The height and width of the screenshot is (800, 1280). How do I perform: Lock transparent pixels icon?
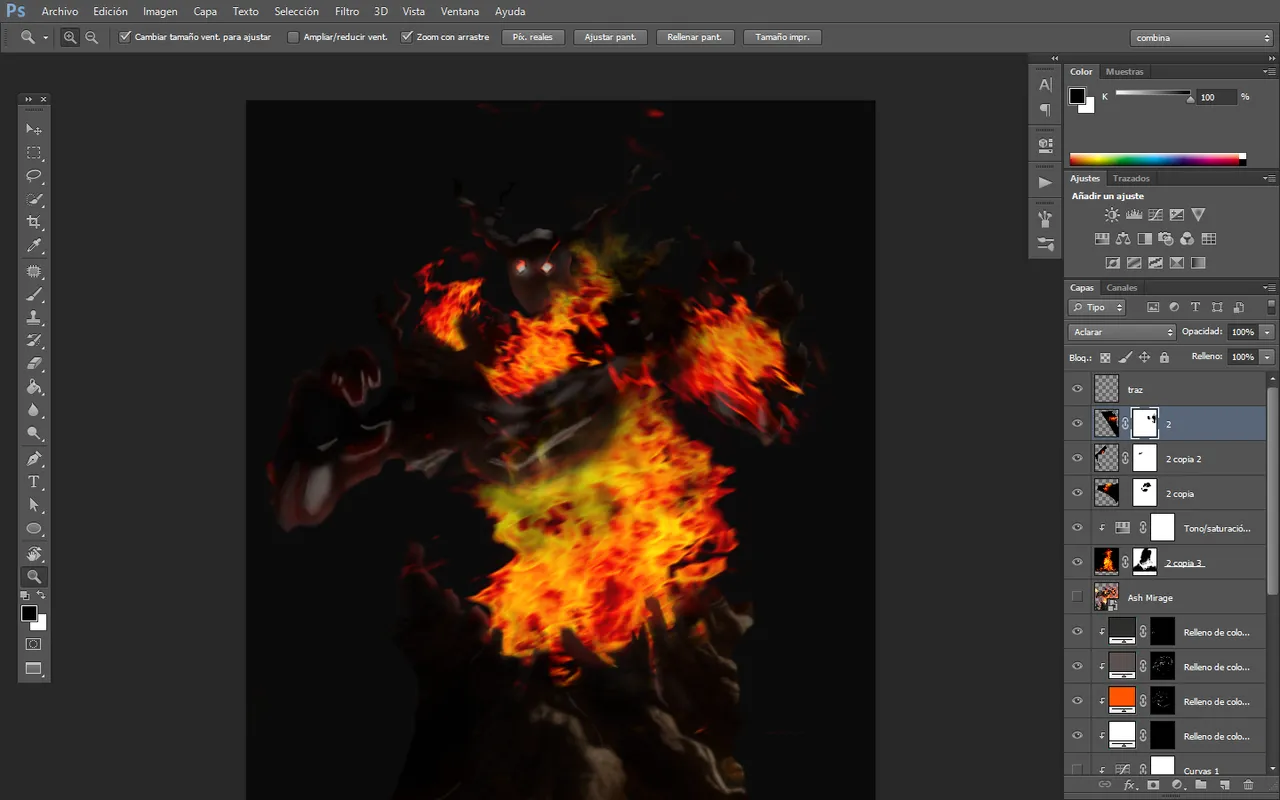(x=1105, y=357)
